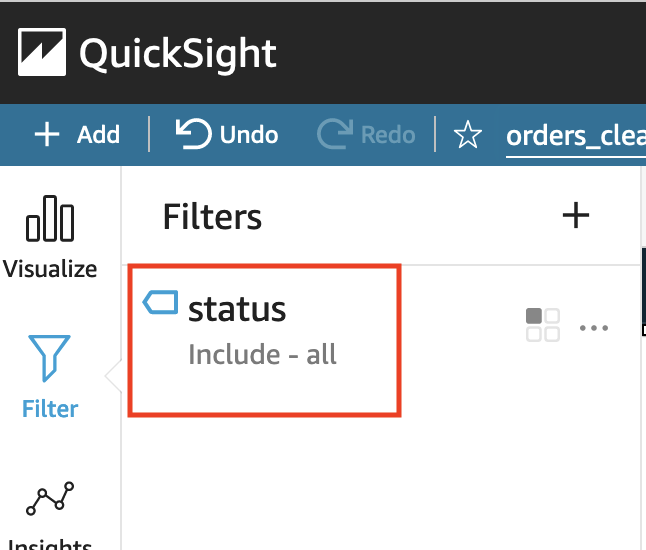
Task: Click the QuickSight product name text
Action: click(178, 53)
